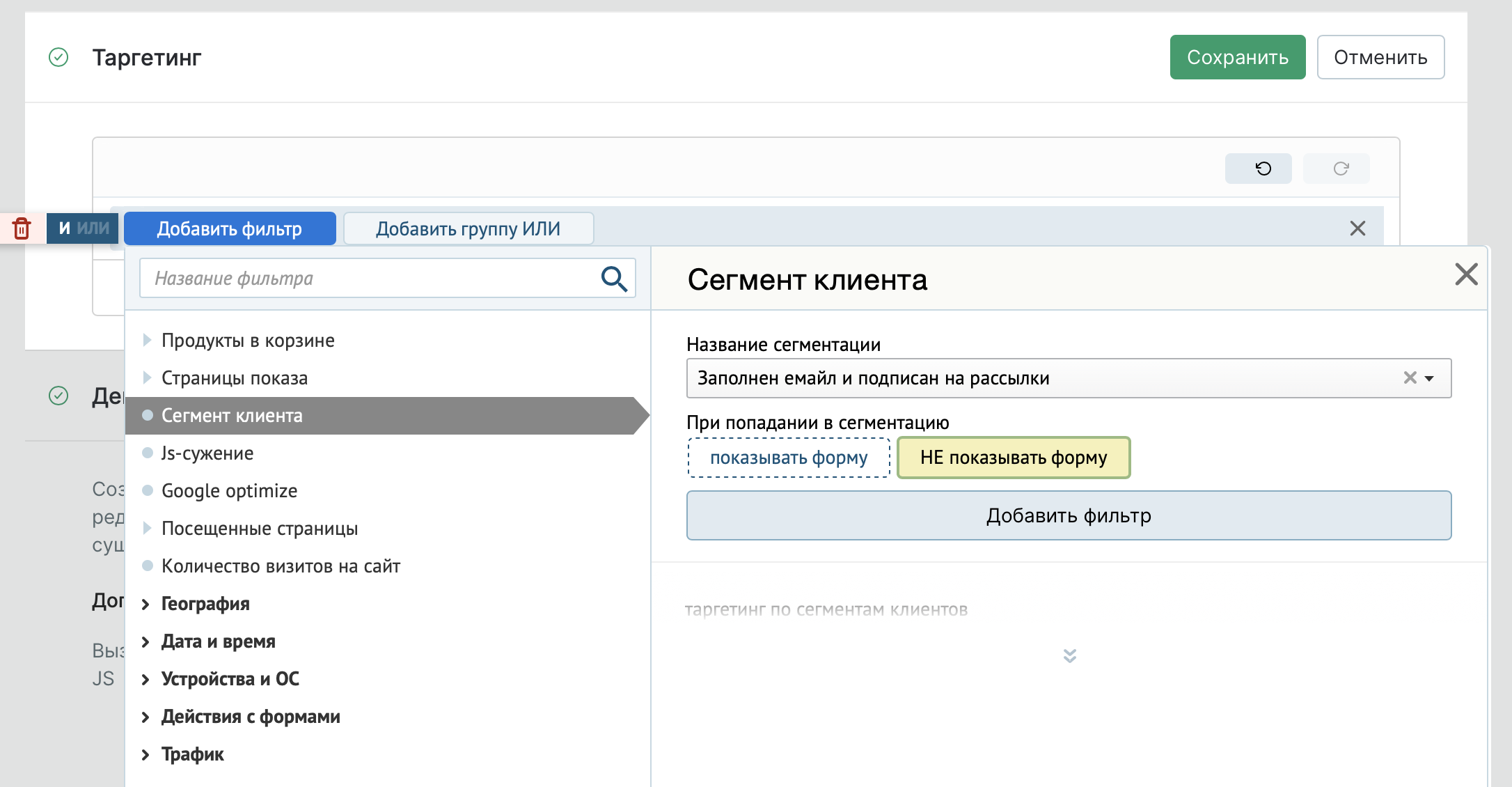The height and width of the screenshot is (787, 1512).
Task: Clear the selected segmentation value
Action: click(1410, 377)
